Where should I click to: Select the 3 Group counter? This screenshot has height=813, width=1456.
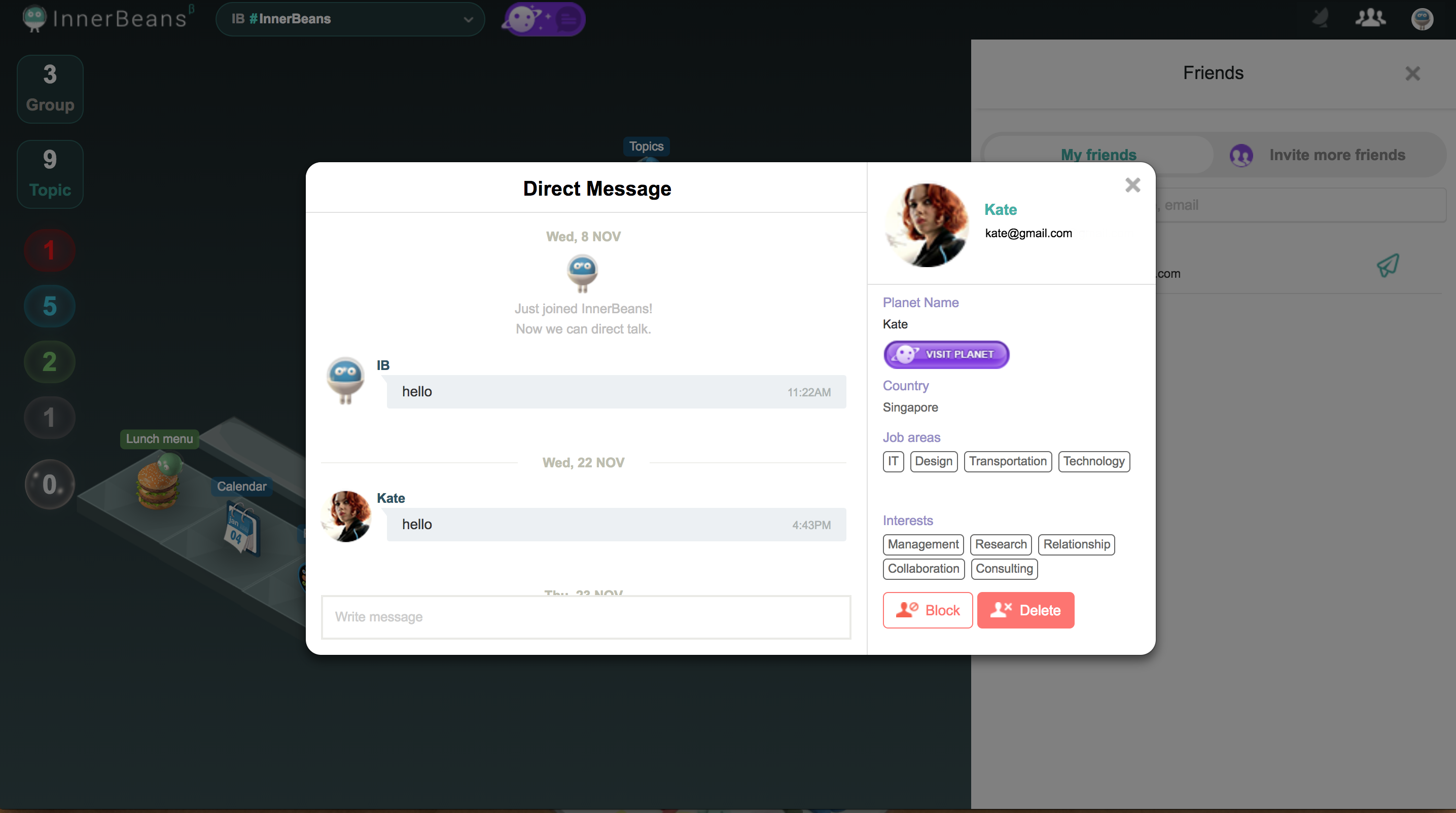pos(50,89)
